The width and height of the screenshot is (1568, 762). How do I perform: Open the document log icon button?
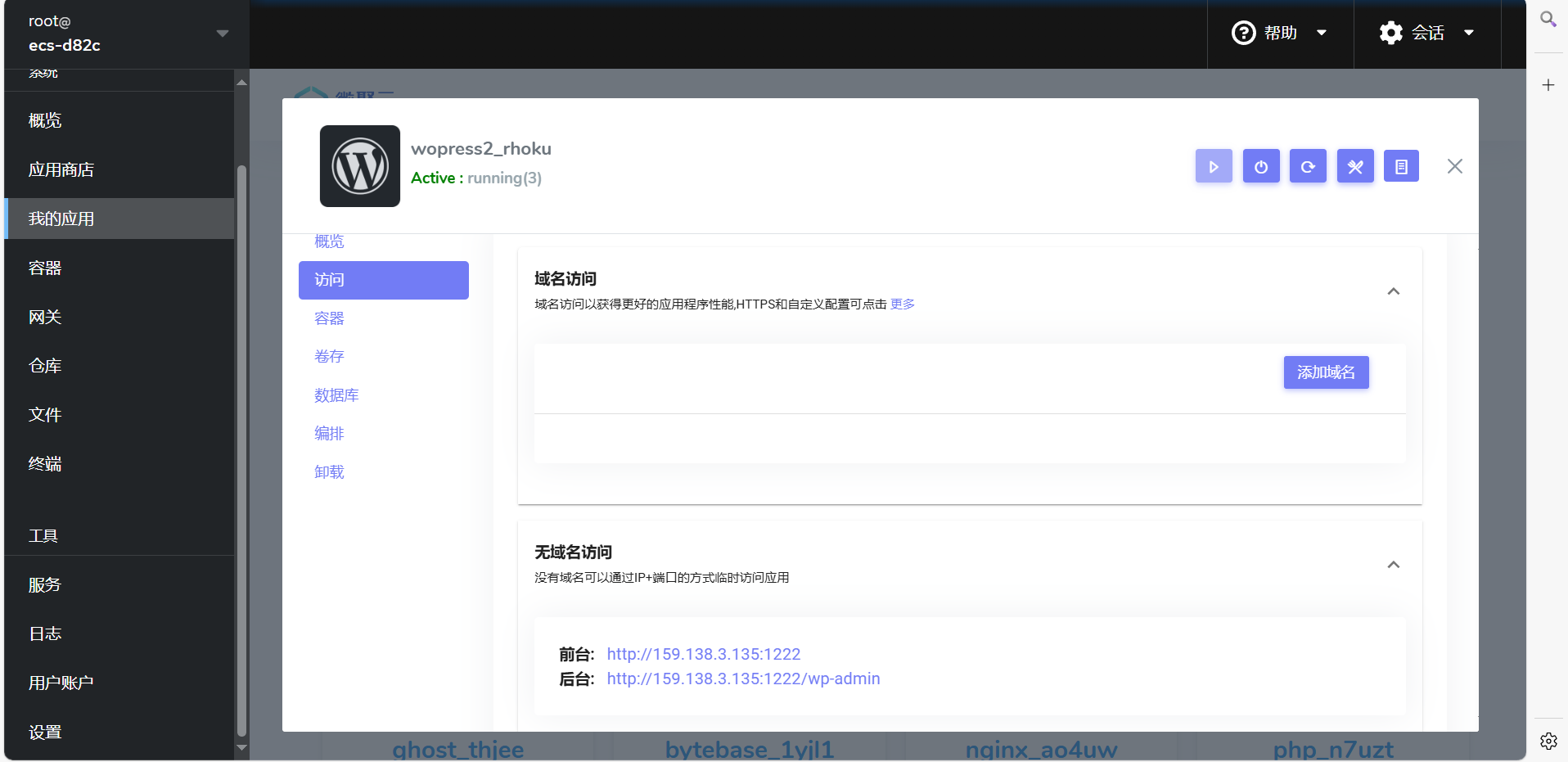coord(1401,166)
